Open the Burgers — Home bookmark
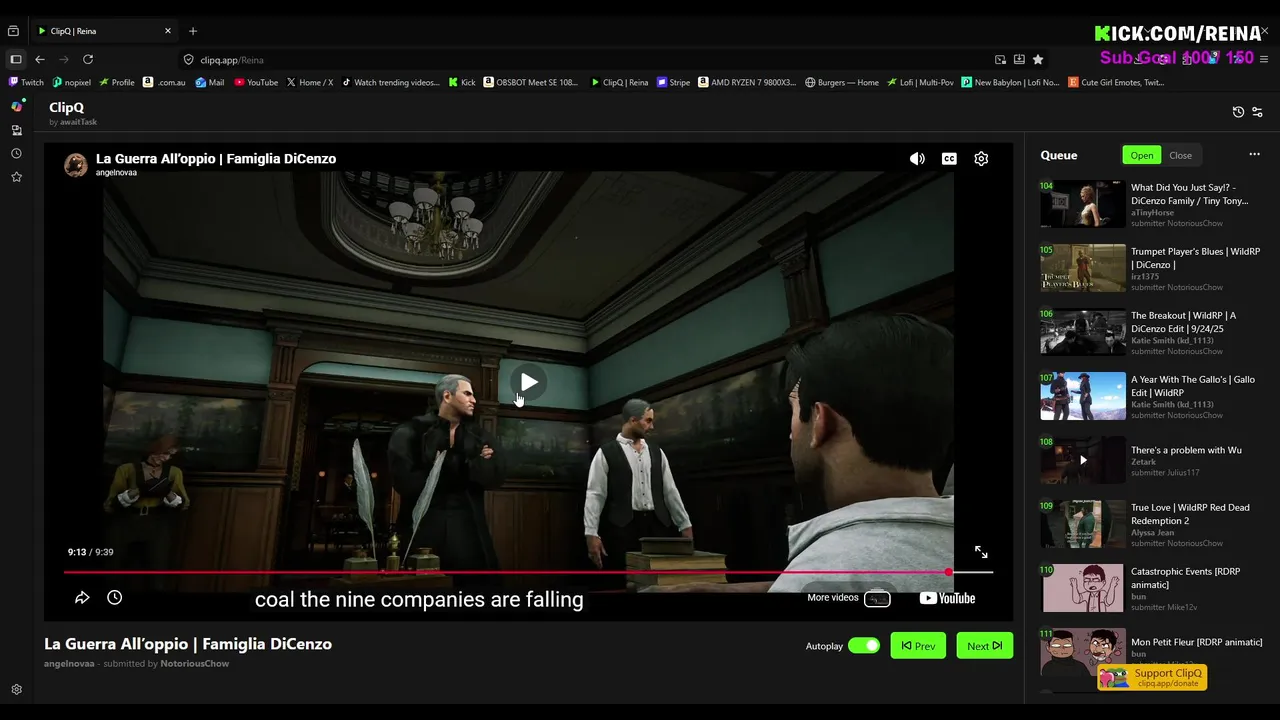This screenshot has height=720, width=1280. pos(842,83)
